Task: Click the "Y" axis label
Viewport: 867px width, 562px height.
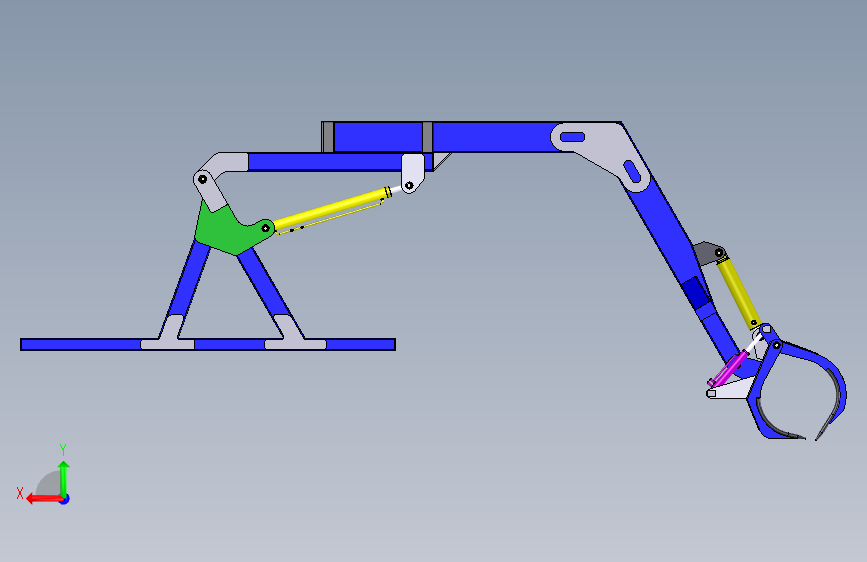Action: tap(63, 449)
